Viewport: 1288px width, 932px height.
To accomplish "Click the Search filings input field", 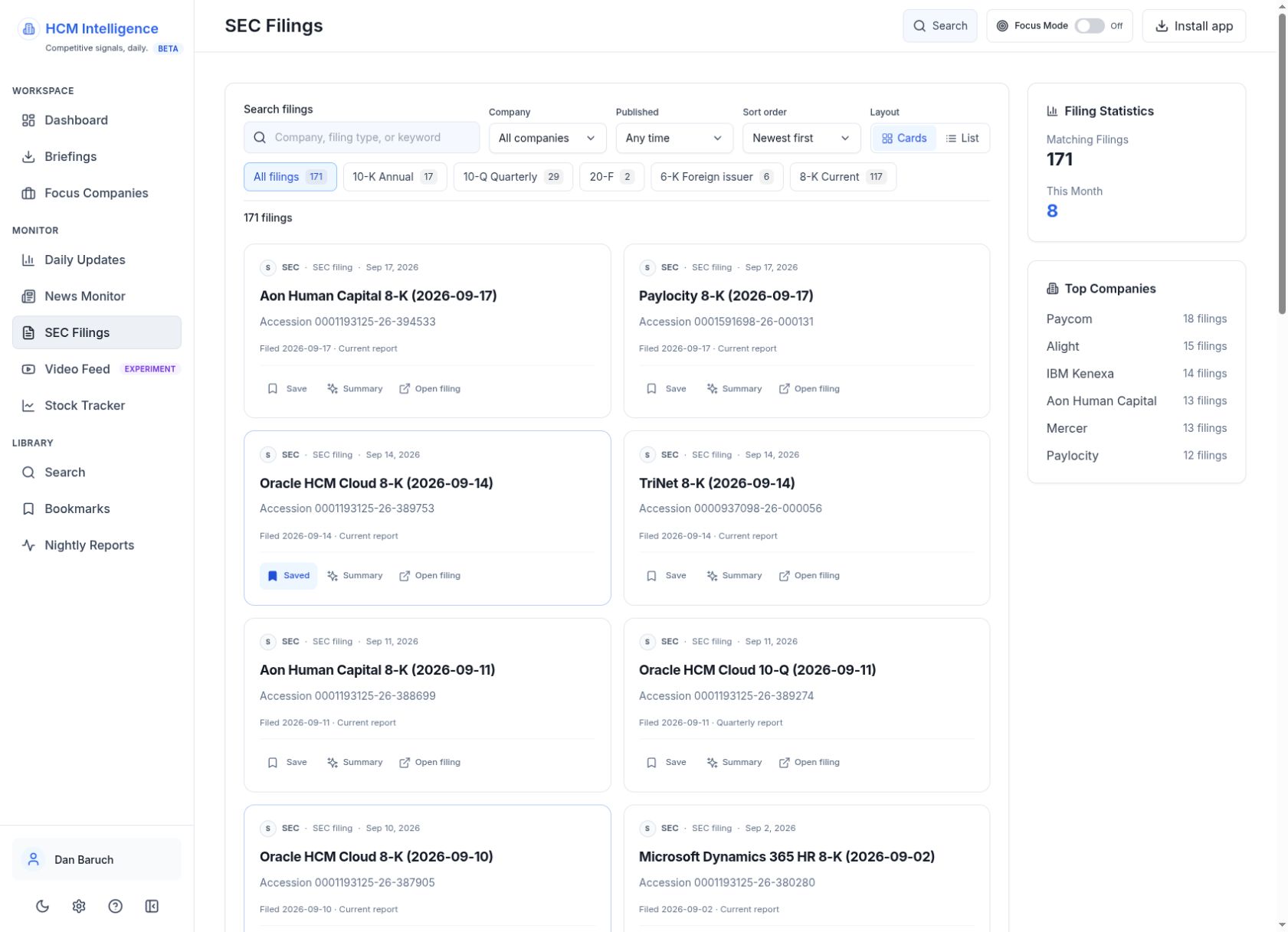I will [362, 138].
